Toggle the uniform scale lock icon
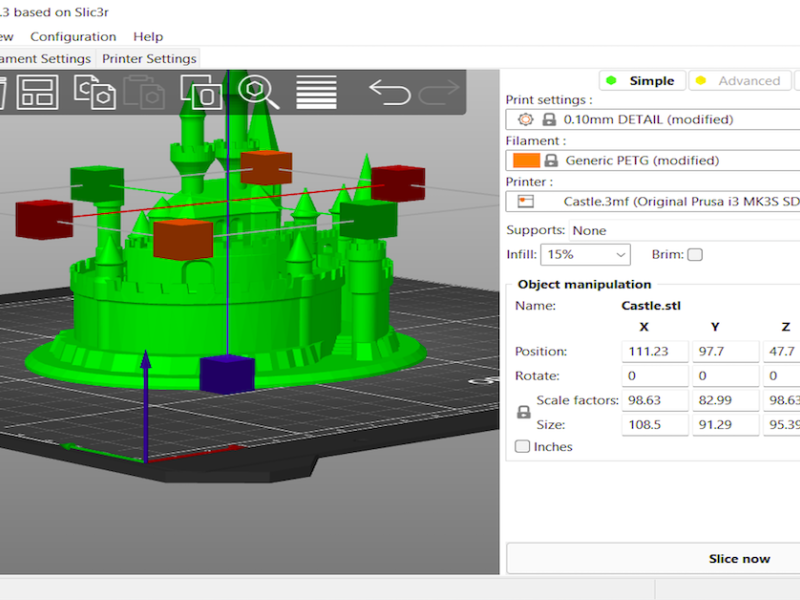The height and width of the screenshot is (600, 800). [523, 412]
